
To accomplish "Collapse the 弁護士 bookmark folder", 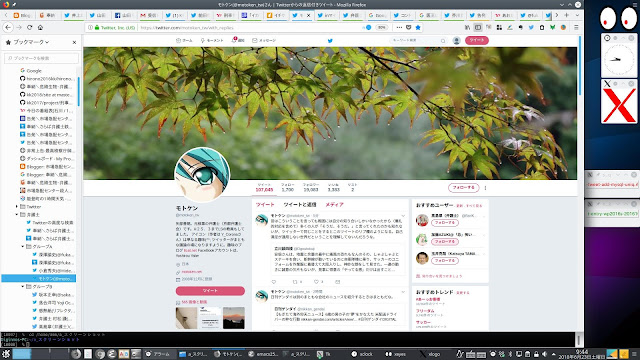I will 17,214.
